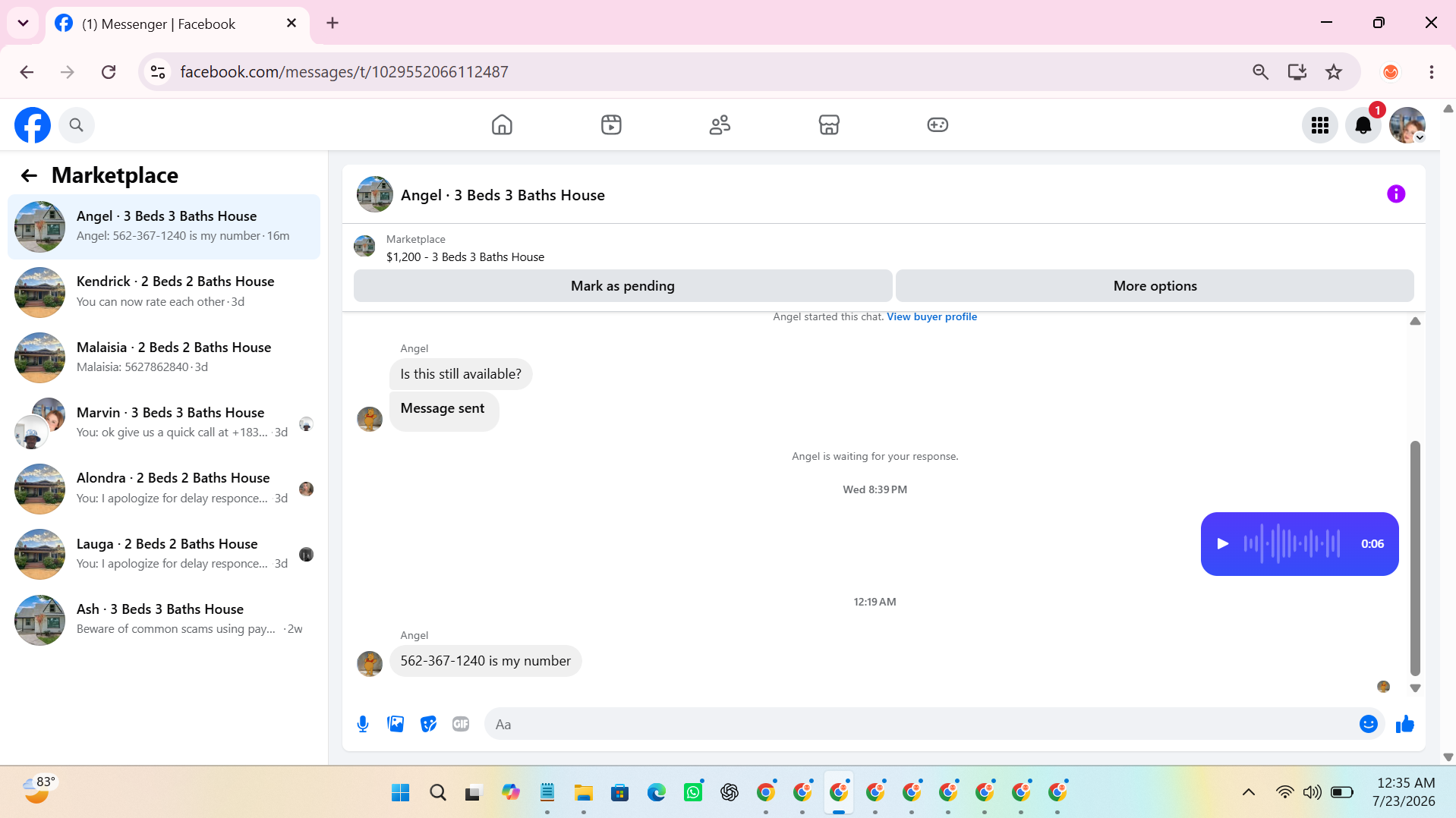The width and height of the screenshot is (1456, 818).
Task: Select the Marvin 3 Beds 3 Baths chat
Action: pyautogui.click(x=164, y=423)
